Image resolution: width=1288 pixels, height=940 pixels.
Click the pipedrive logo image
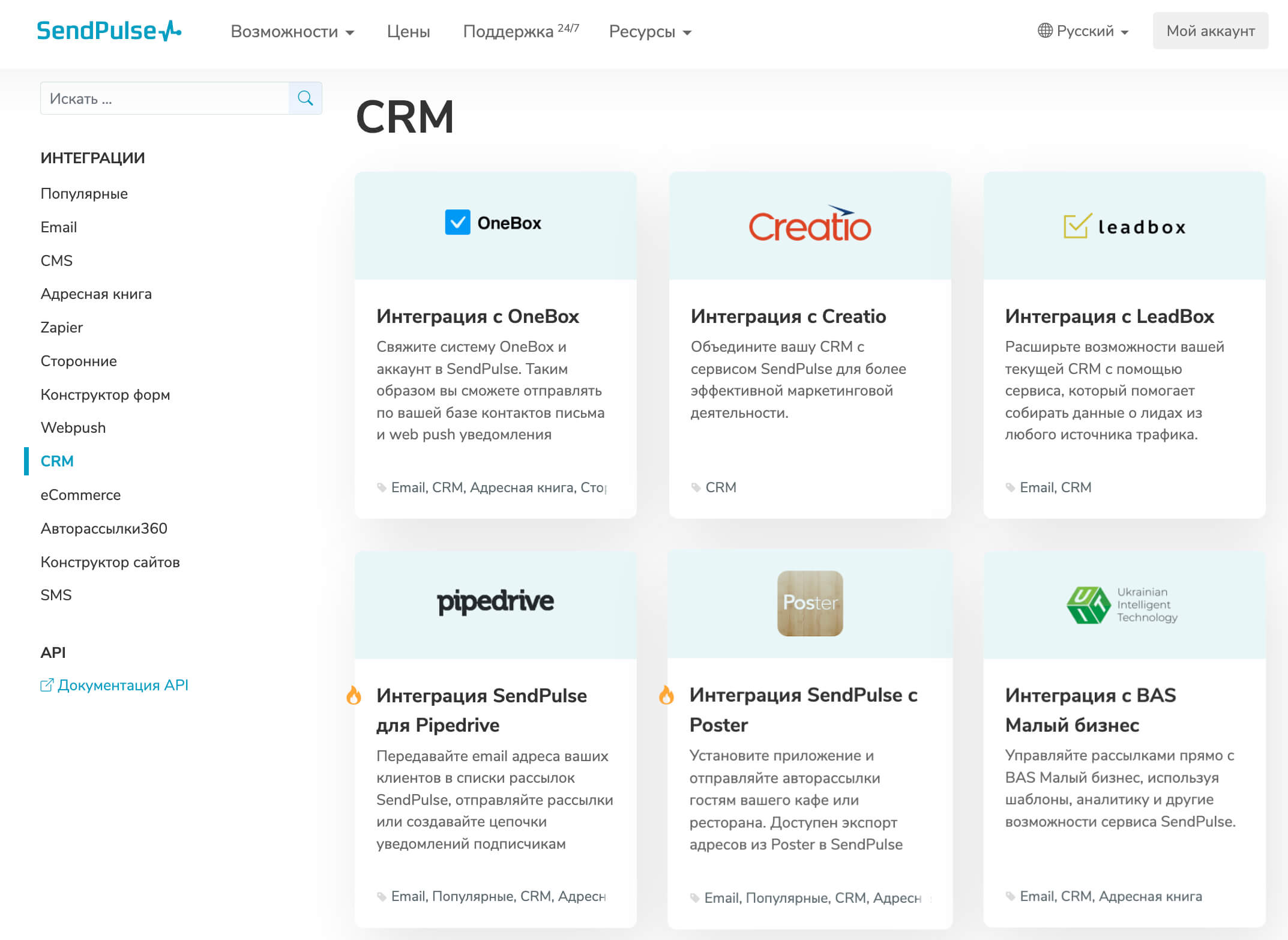(495, 602)
